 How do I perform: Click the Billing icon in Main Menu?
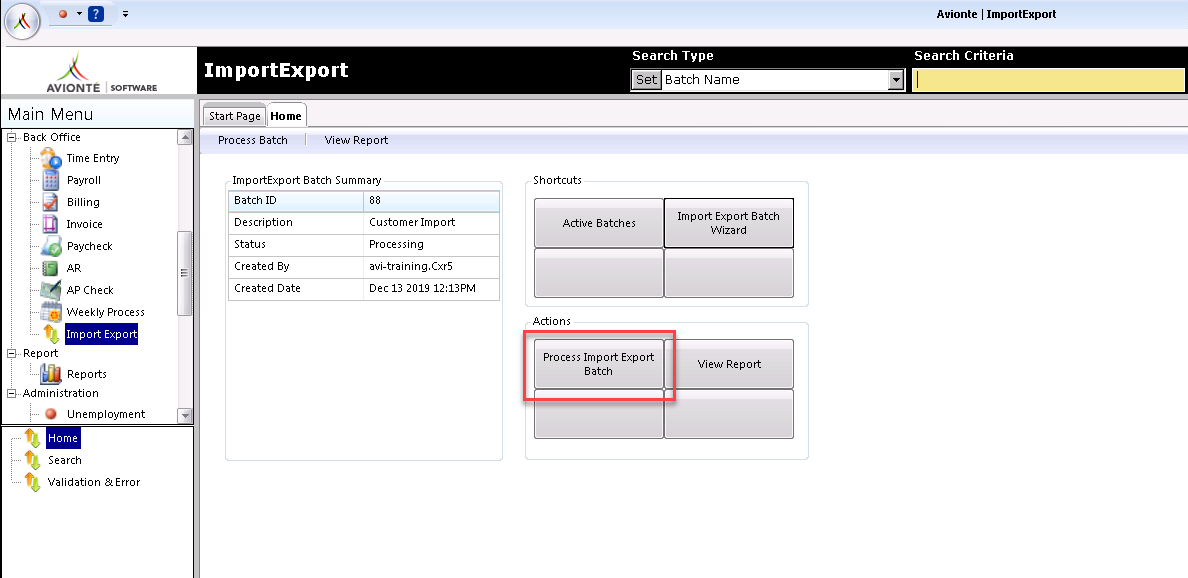[x=51, y=202]
